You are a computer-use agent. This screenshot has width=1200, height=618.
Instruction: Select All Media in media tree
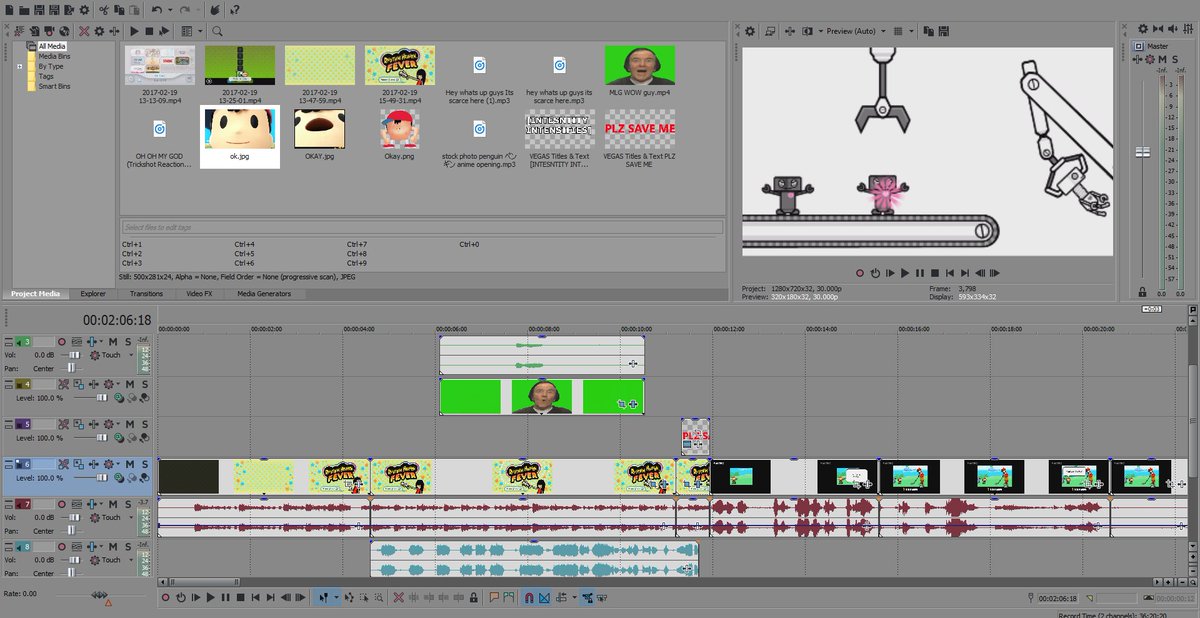click(x=54, y=46)
